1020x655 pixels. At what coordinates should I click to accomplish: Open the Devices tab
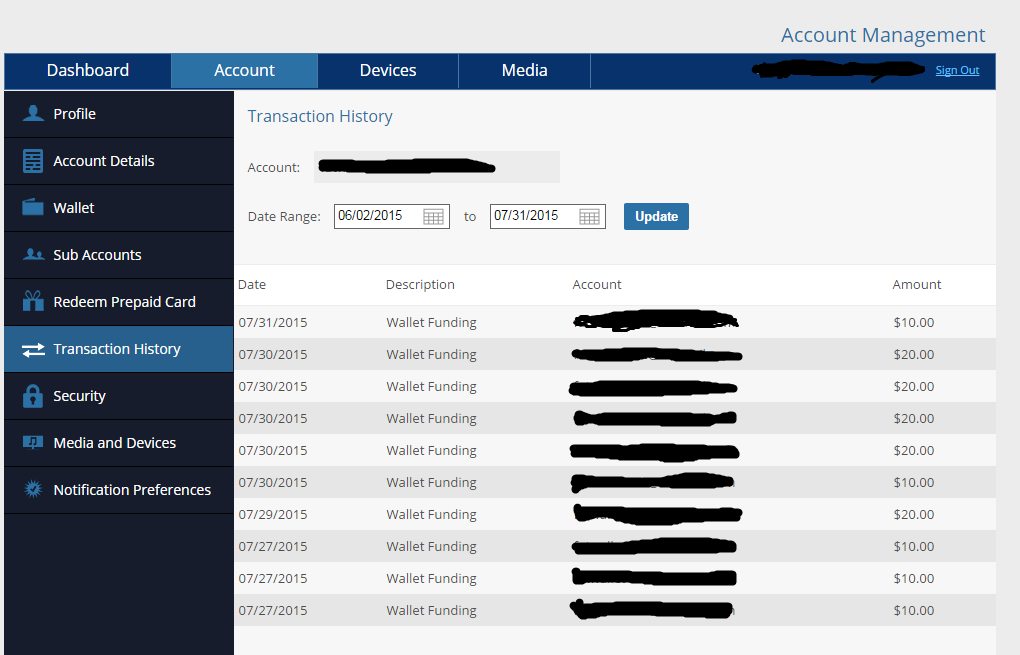tap(388, 70)
